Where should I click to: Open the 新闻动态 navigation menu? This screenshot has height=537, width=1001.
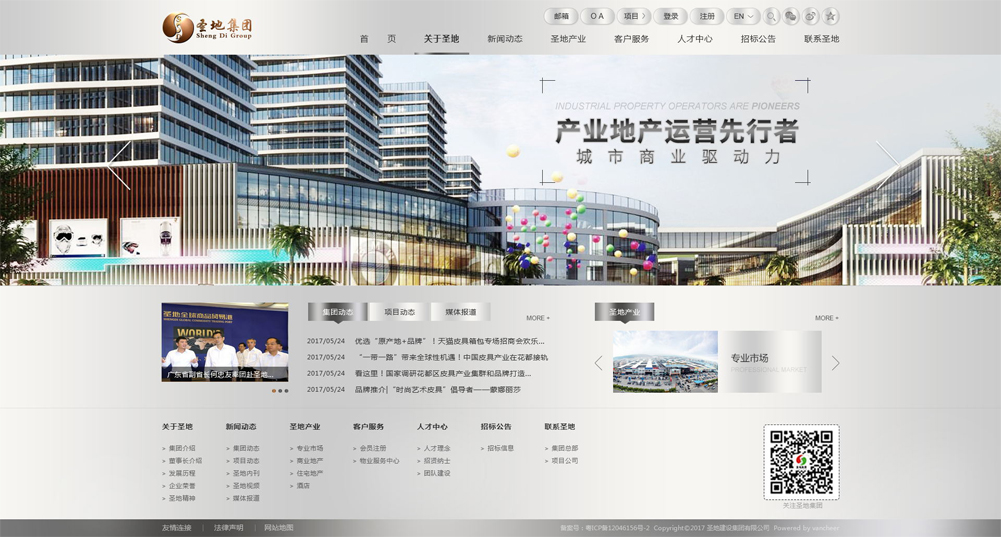pos(505,39)
